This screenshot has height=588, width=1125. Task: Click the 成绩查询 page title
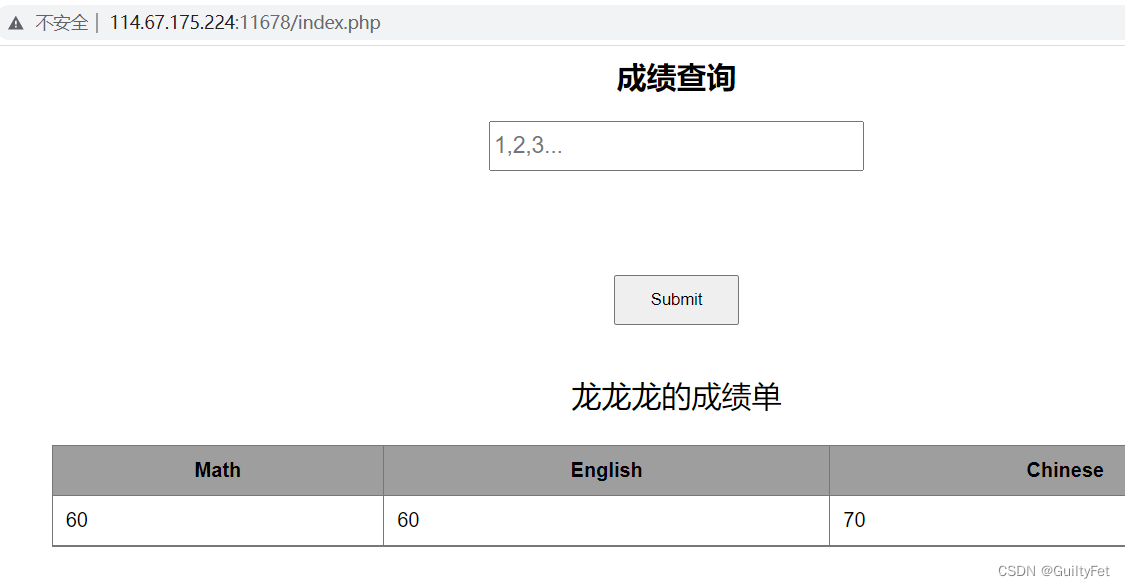tap(676, 78)
